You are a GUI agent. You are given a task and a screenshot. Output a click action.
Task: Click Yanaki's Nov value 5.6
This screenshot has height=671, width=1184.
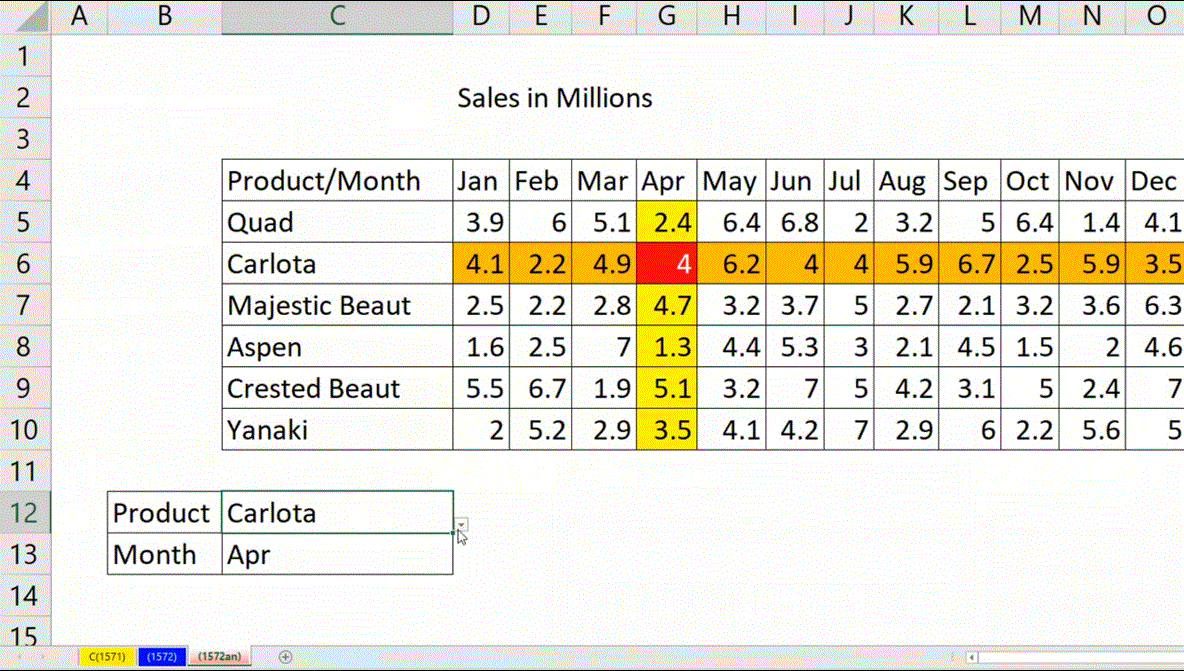click(x=1092, y=429)
